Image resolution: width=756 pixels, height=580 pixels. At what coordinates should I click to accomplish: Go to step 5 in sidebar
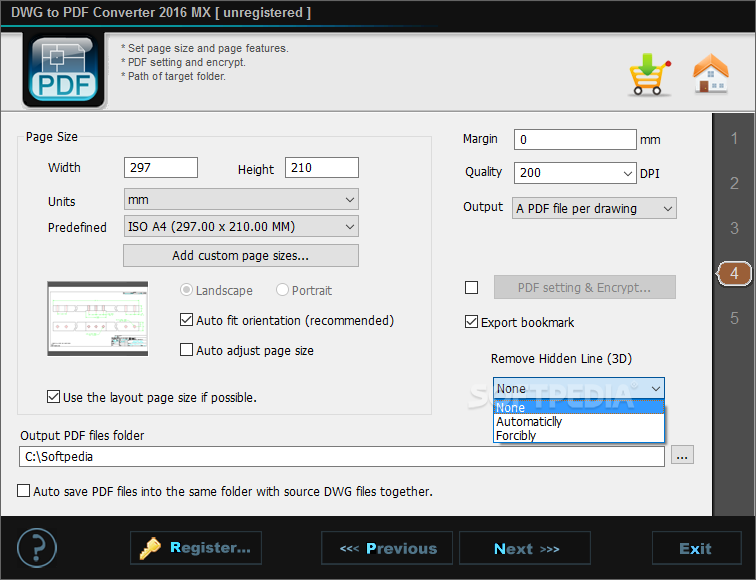(734, 318)
